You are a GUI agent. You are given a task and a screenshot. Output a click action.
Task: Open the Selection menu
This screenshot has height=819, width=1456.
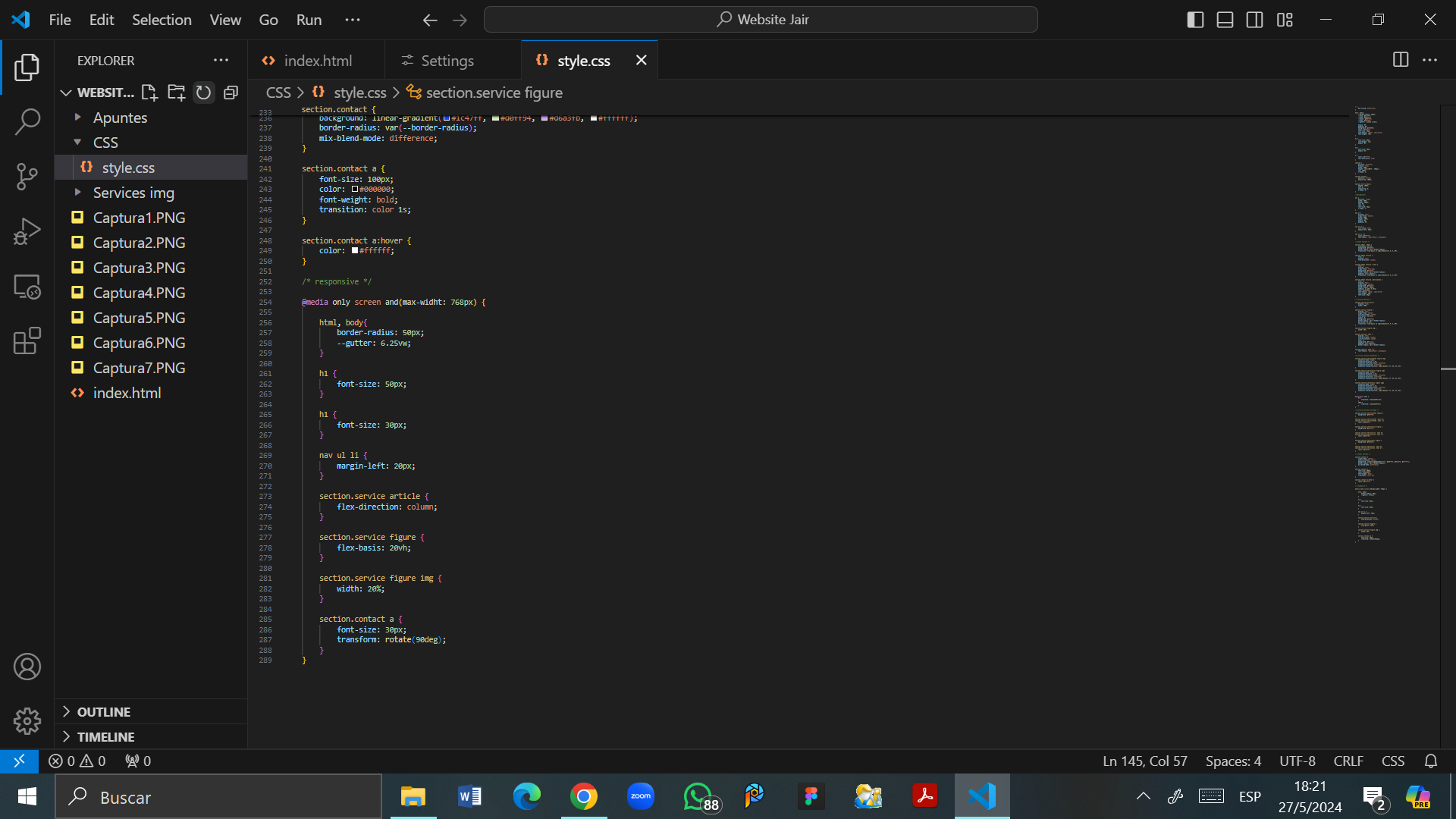point(162,20)
